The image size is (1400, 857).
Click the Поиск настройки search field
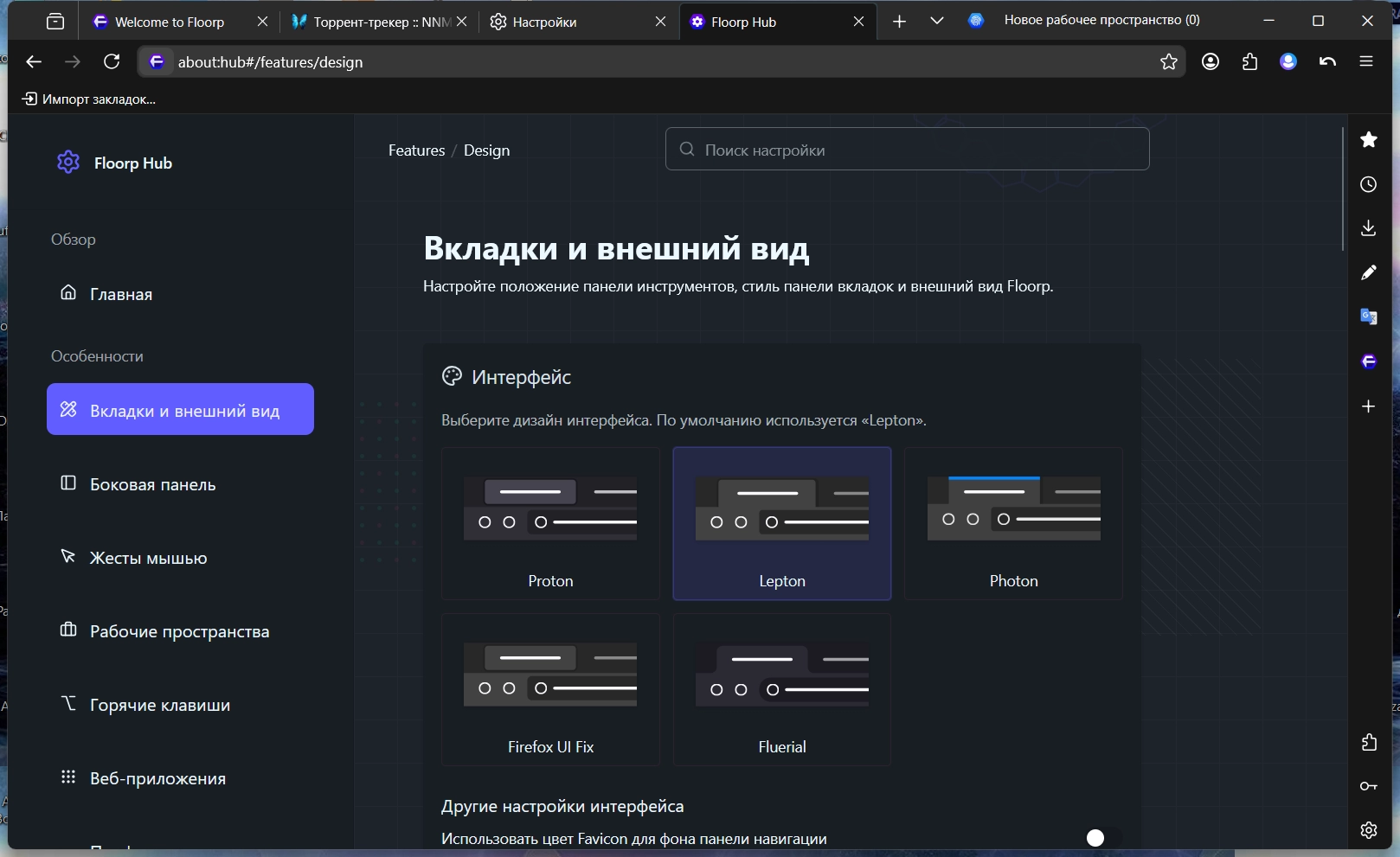point(907,150)
